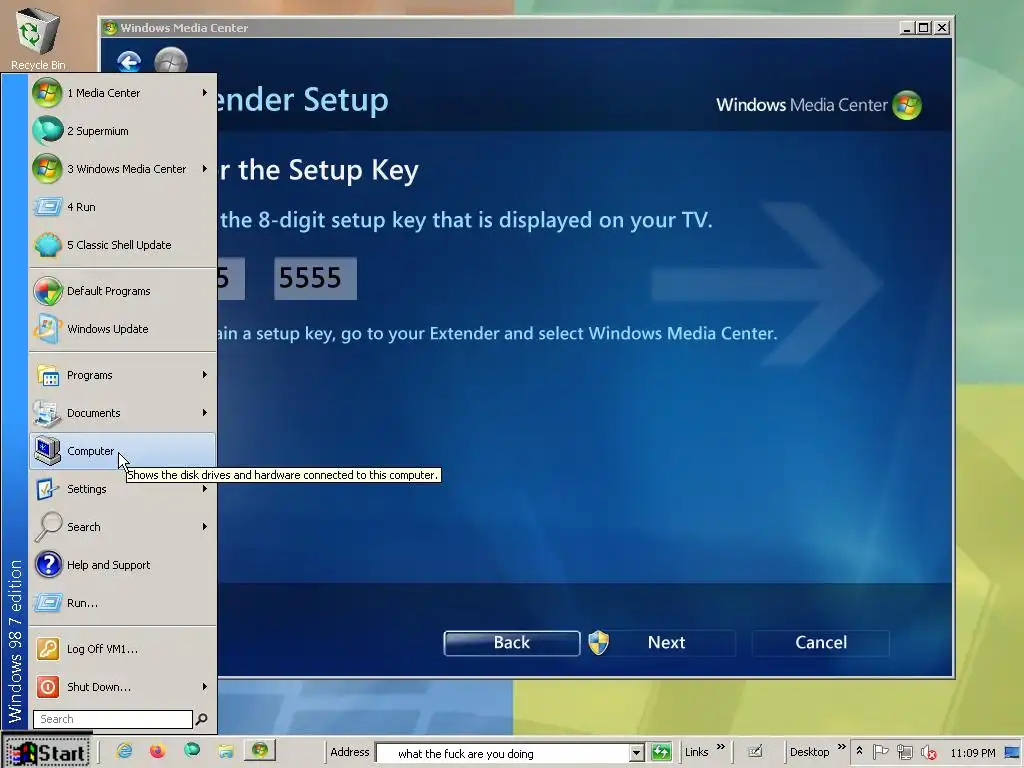Click the Start button

click(x=47, y=753)
